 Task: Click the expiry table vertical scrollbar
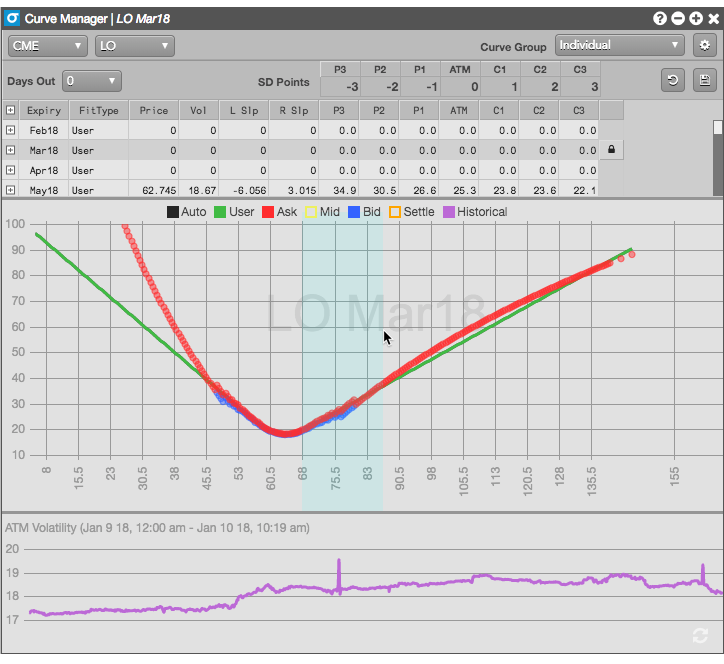717,128
